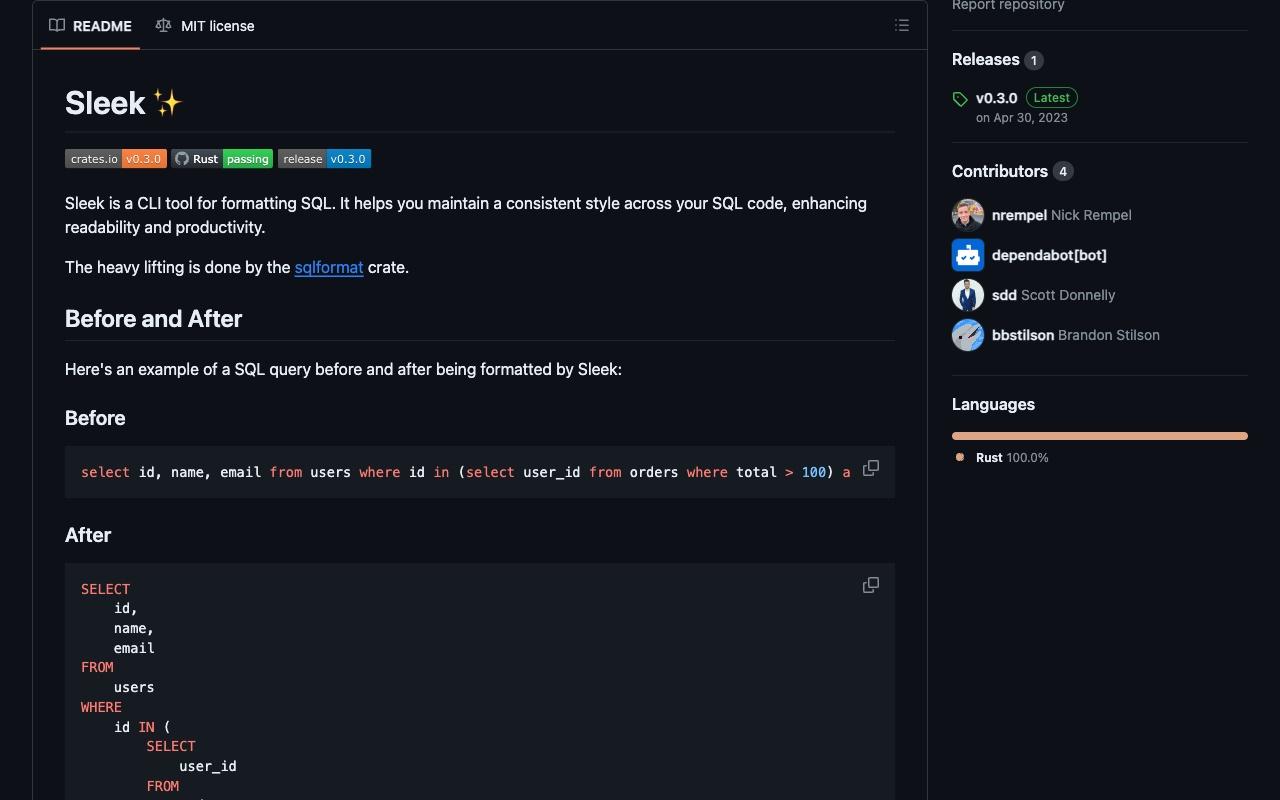Image resolution: width=1280 pixels, height=800 pixels.
Task: Open bbstilson contributor avatar
Action: [968, 335]
